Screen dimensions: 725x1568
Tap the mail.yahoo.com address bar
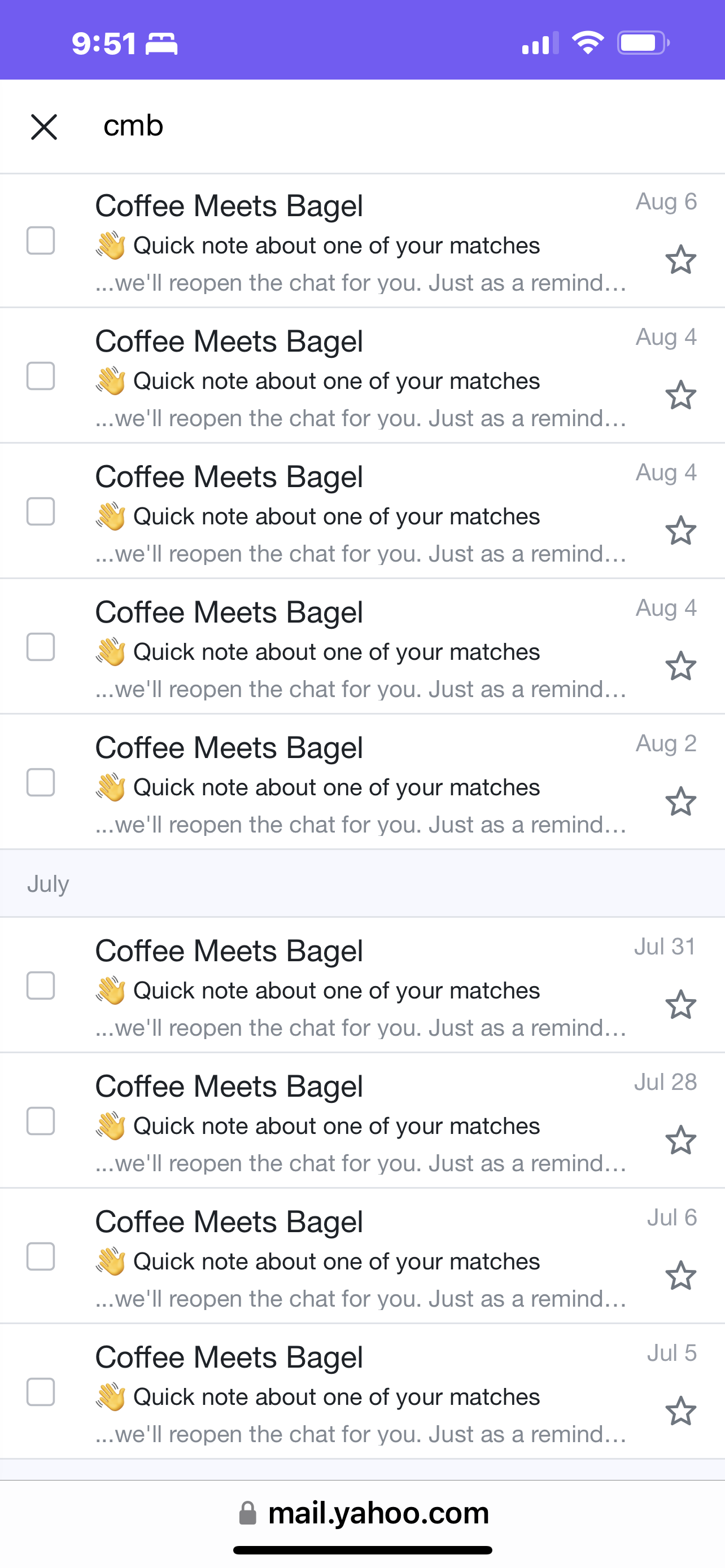[364, 1513]
